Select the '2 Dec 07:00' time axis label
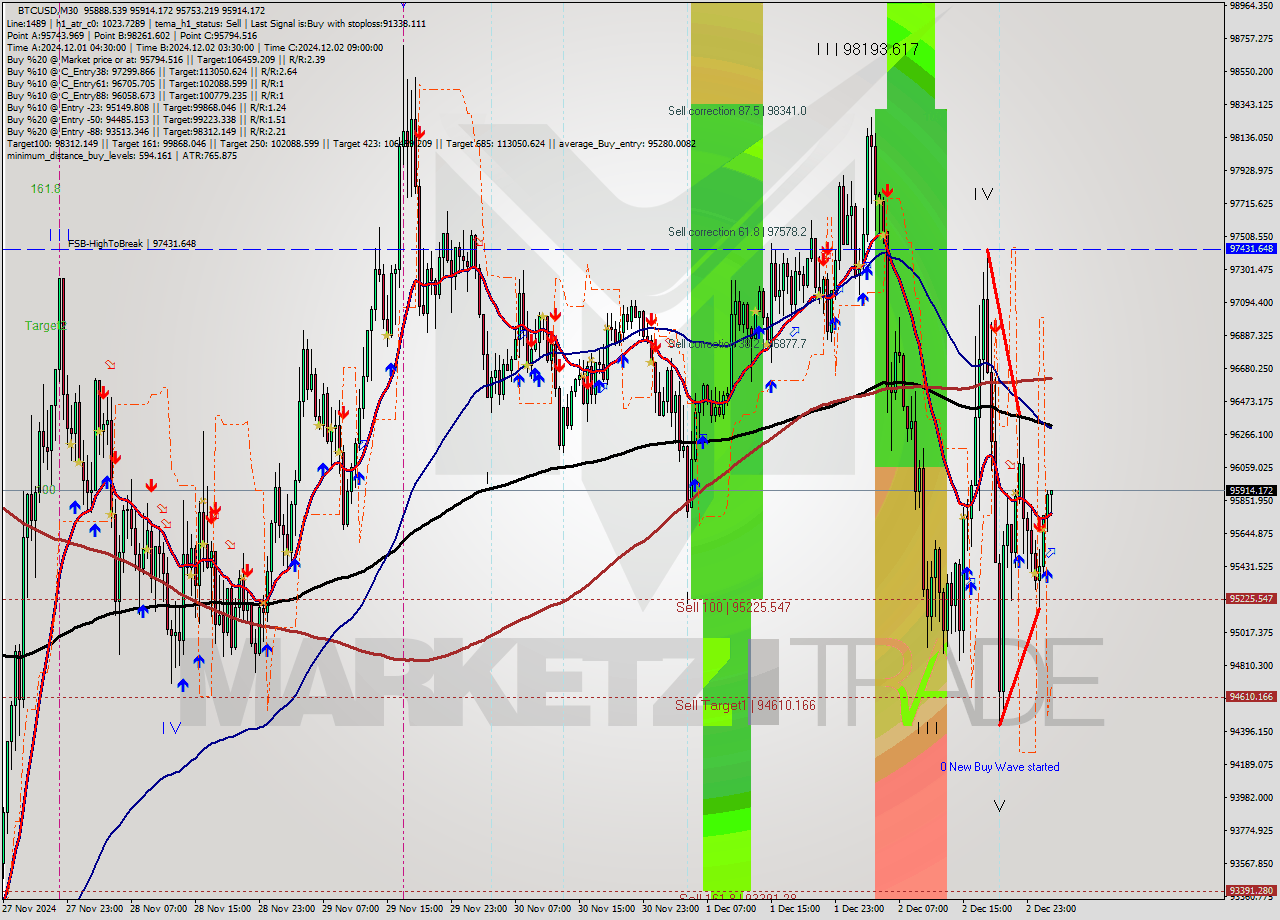 coord(925,909)
